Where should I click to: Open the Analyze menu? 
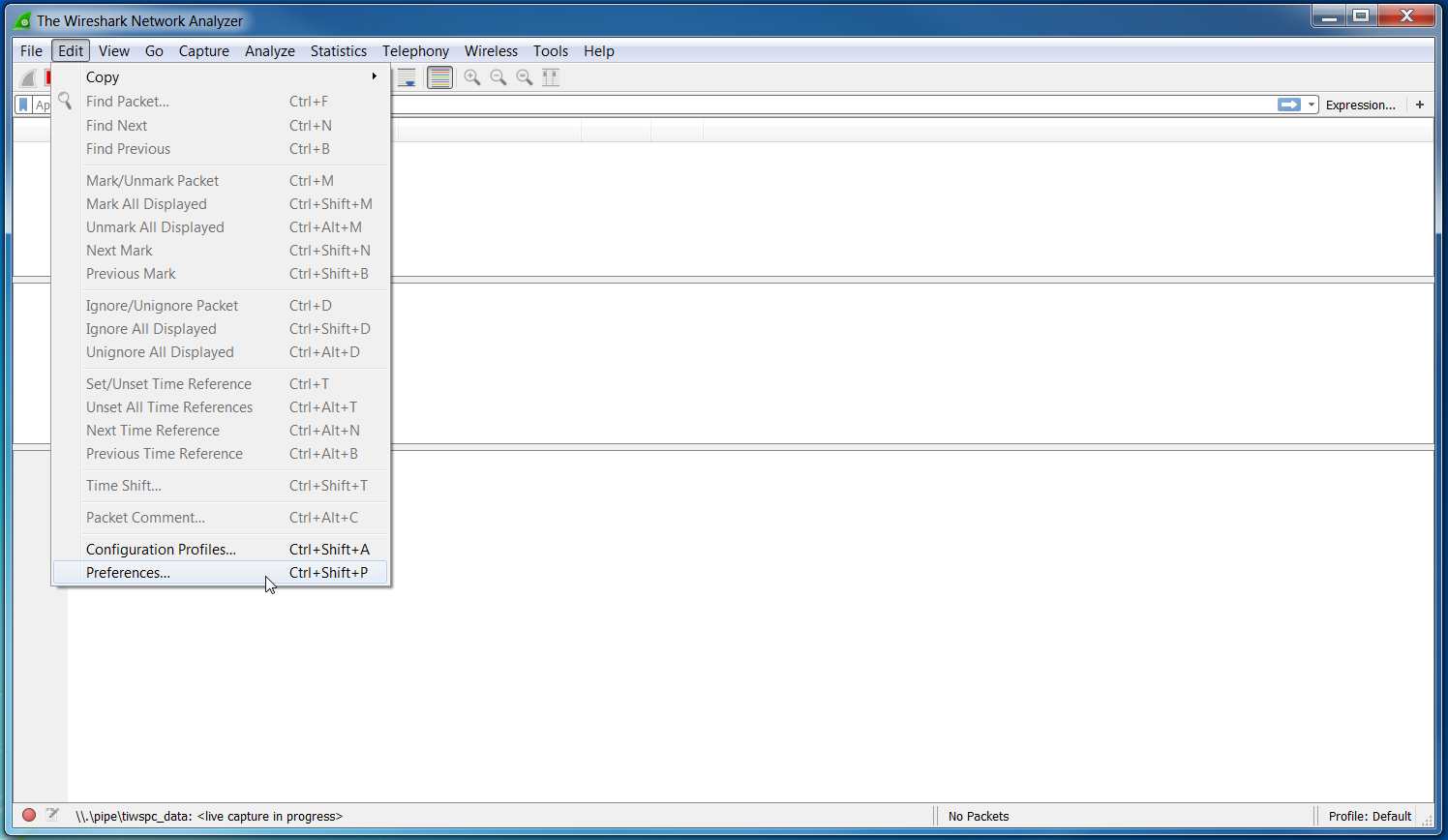[270, 51]
